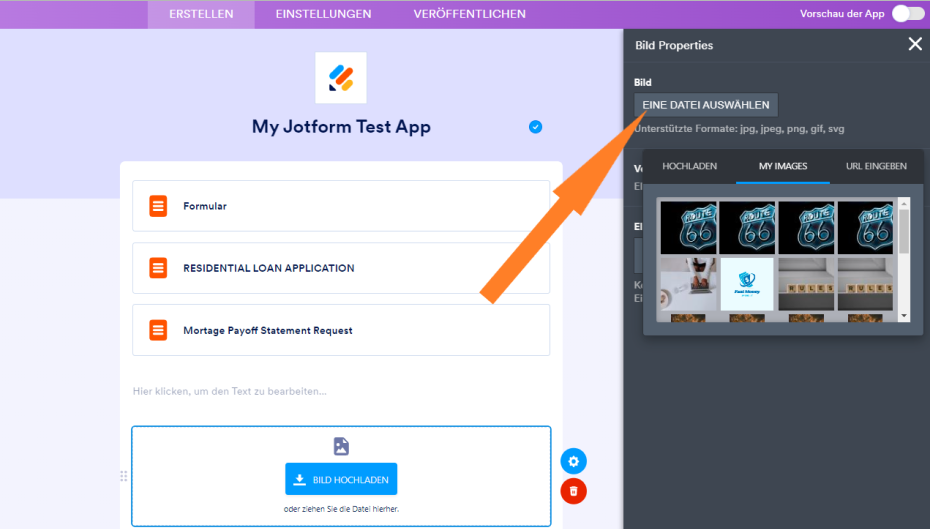Viewport: 930px width, 529px height.
Task: Click the EINE DATEI AUSWÄHLEN button
Action: tap(706, 105)
